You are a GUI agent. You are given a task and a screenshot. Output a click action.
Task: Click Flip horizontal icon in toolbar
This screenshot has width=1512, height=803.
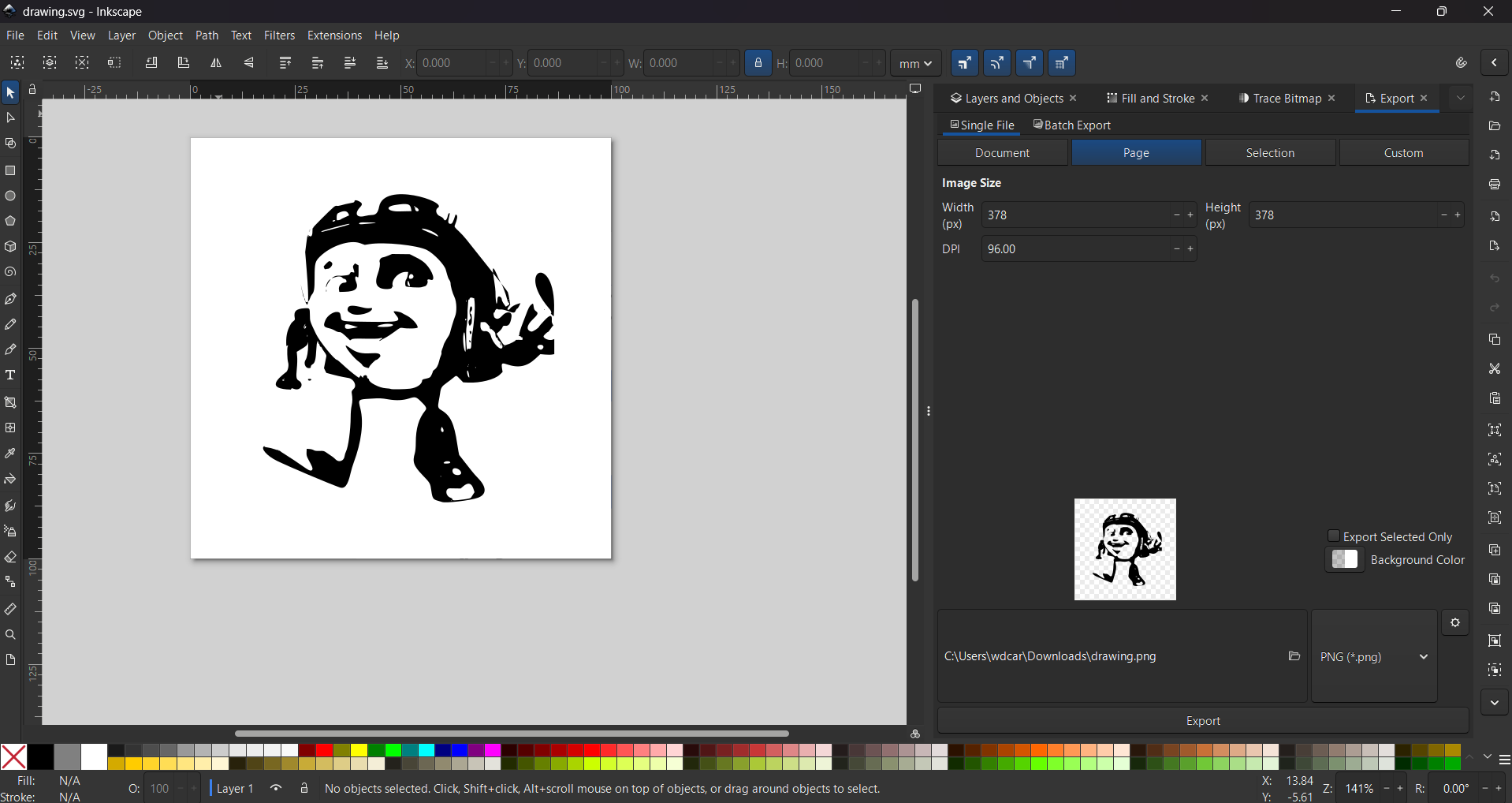[x=216, y=63]
